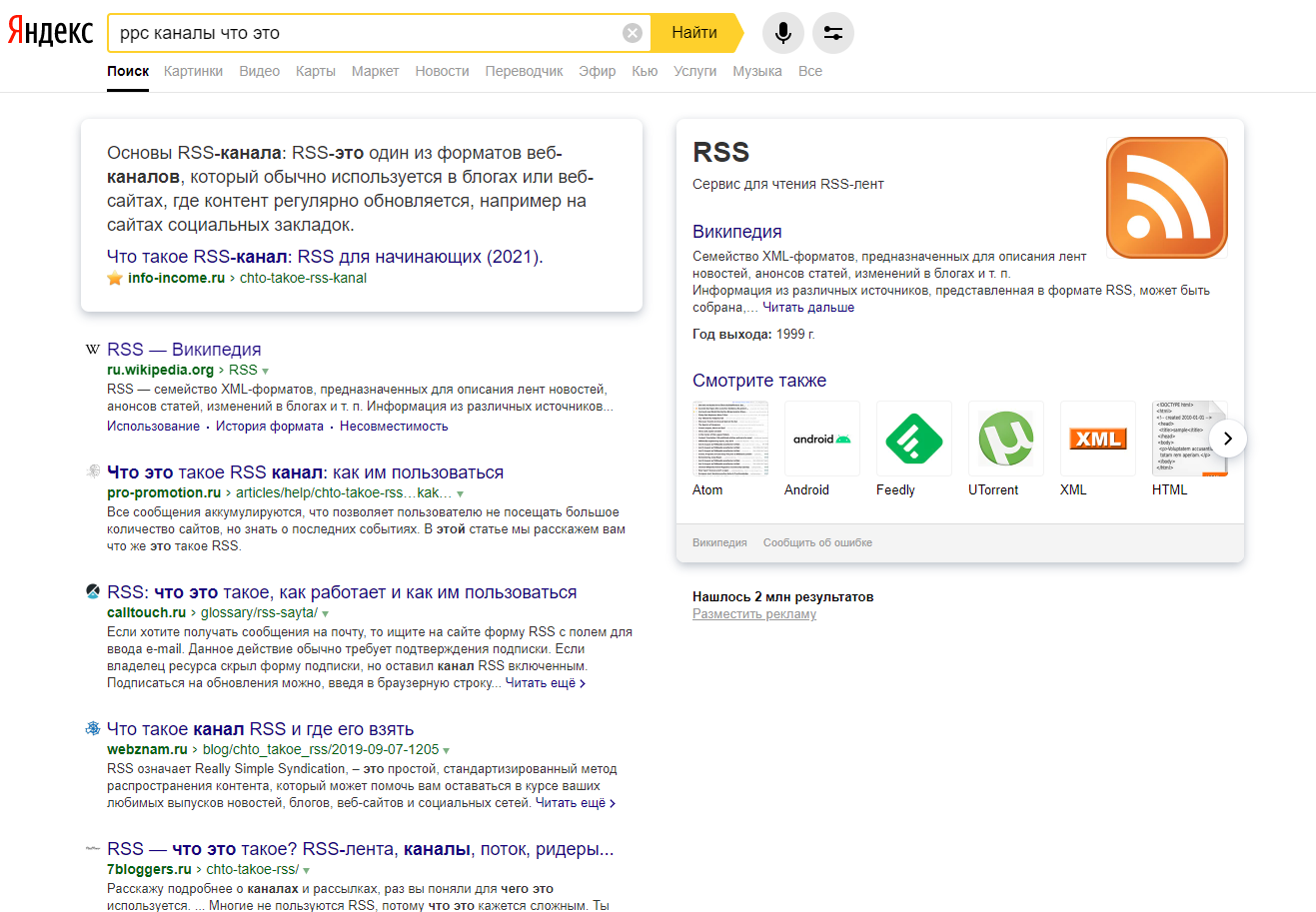Open dropdown arrow after calltouch.ru URL

(326, 613)
